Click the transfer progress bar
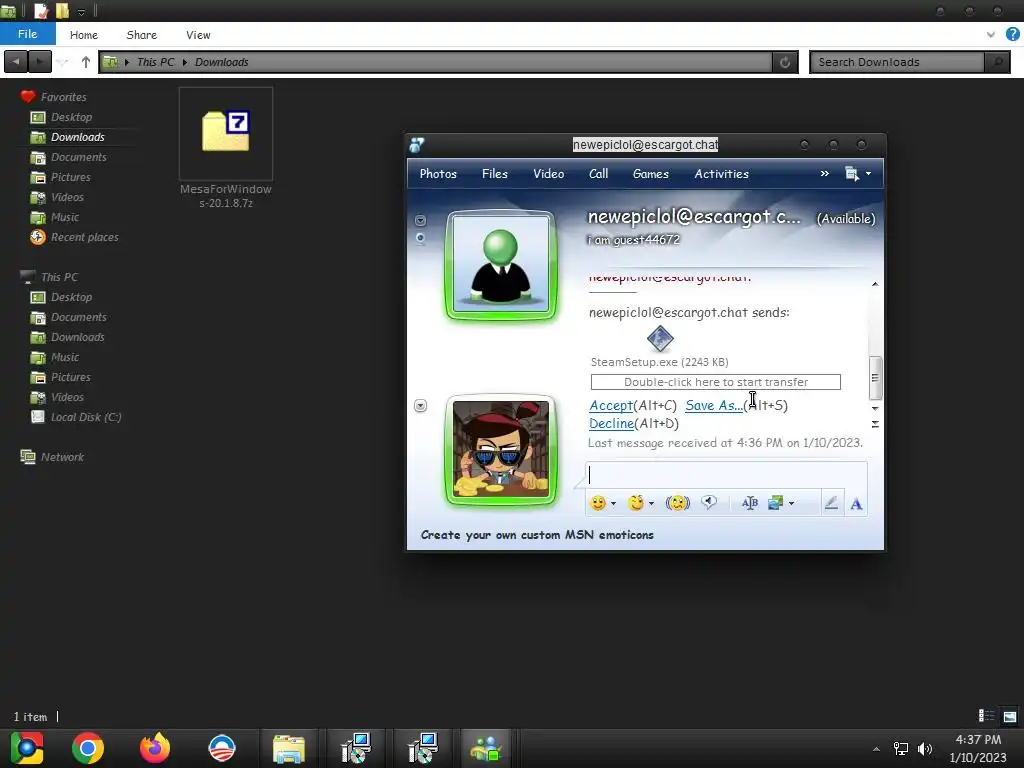The height and width of the screenshot is (768, 1024). 716,382
